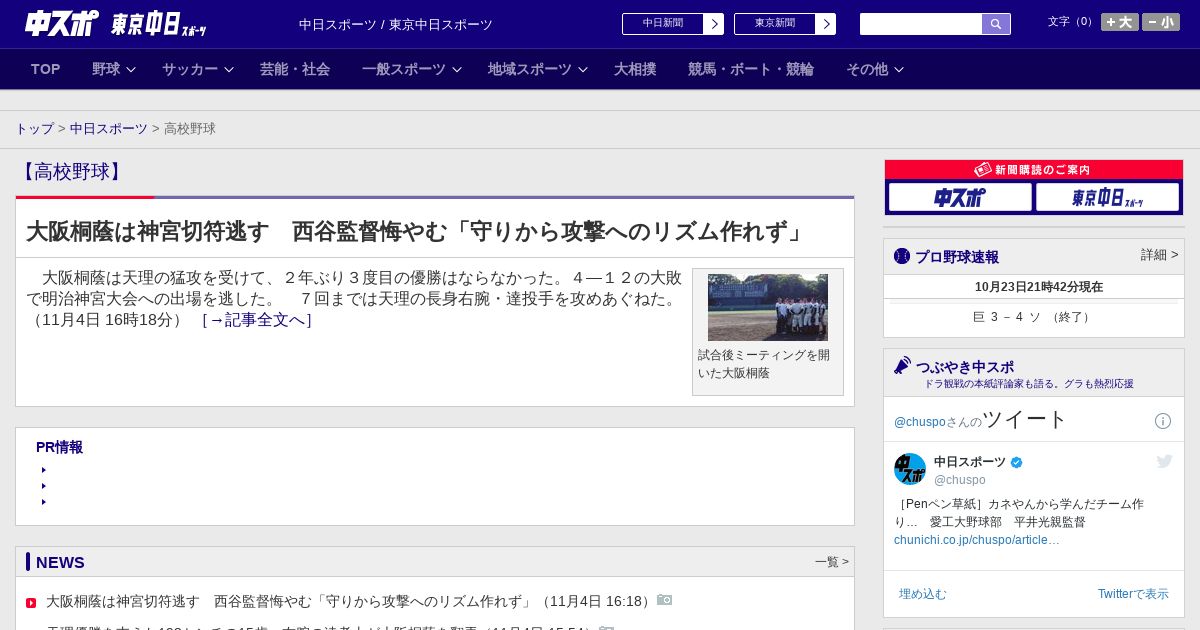This screenshot has height=630, width=1200.
Task: Open the @chuspo tweets heading link
Action: 981,420
